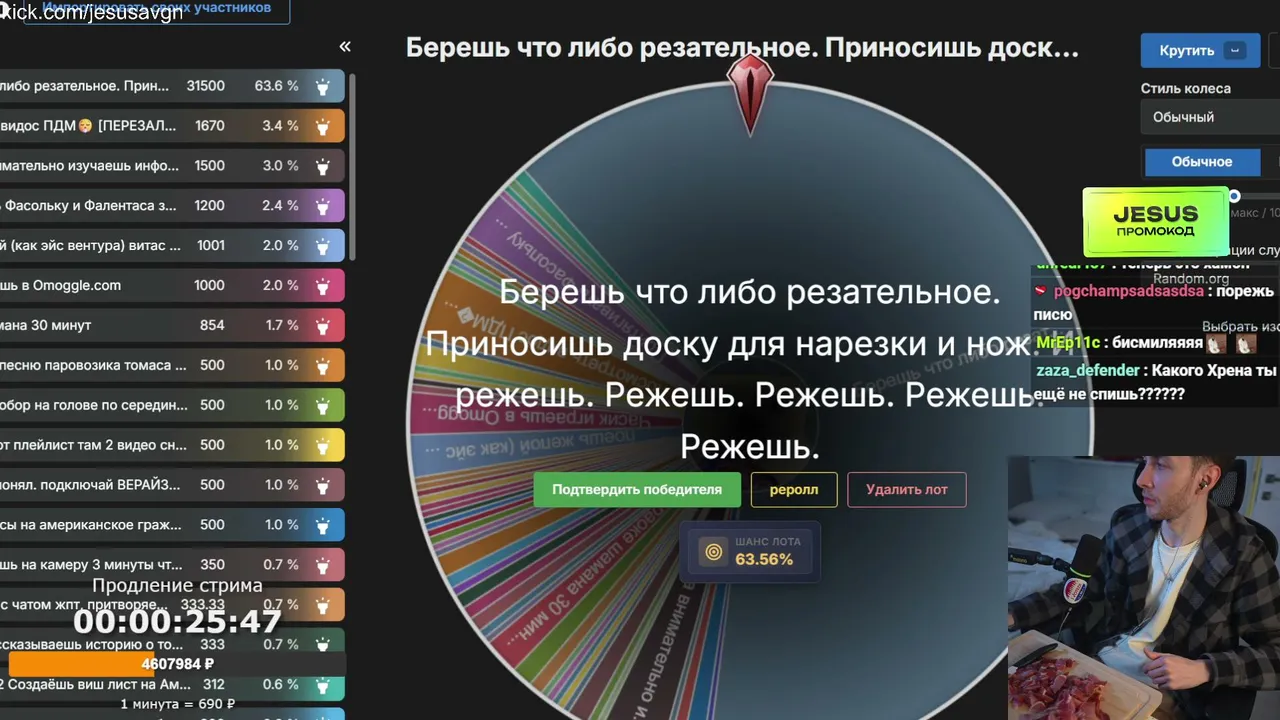Click the trophy icon on the 'историю' lot row

(323, 645)
